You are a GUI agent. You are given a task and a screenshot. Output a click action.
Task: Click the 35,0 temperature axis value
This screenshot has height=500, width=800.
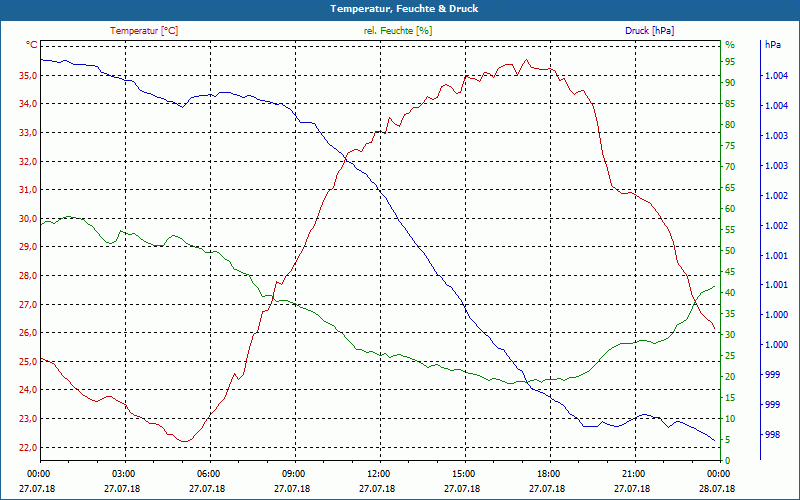point(28,76)
